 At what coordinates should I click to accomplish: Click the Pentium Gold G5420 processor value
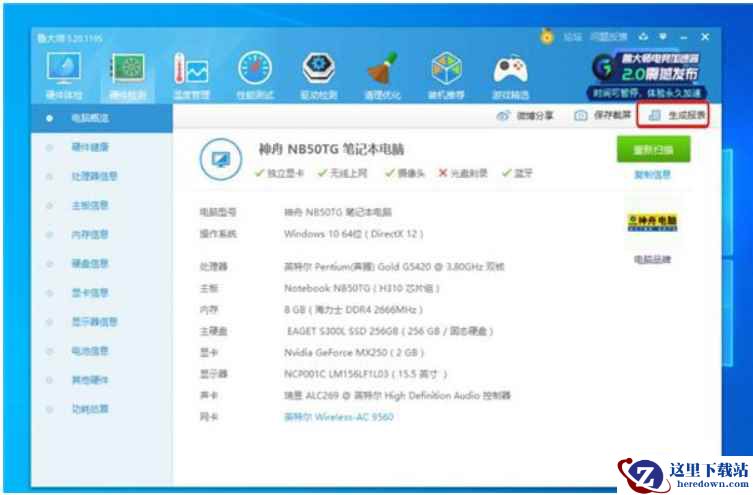(x=394, y=266)
